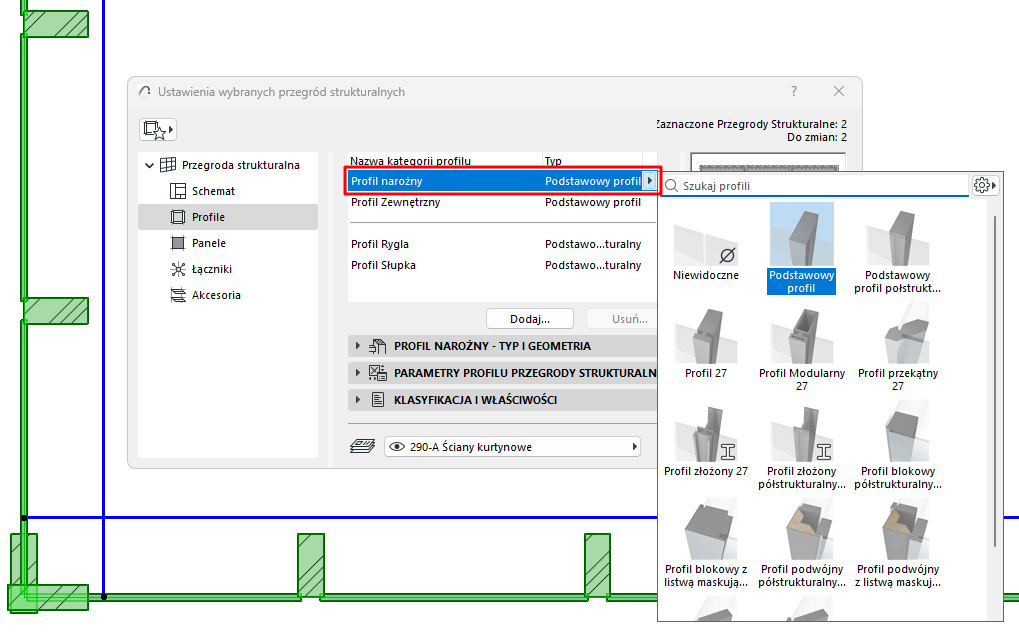Click the Typ column header
Viewport: 1019px width, 637px height.
553,161
